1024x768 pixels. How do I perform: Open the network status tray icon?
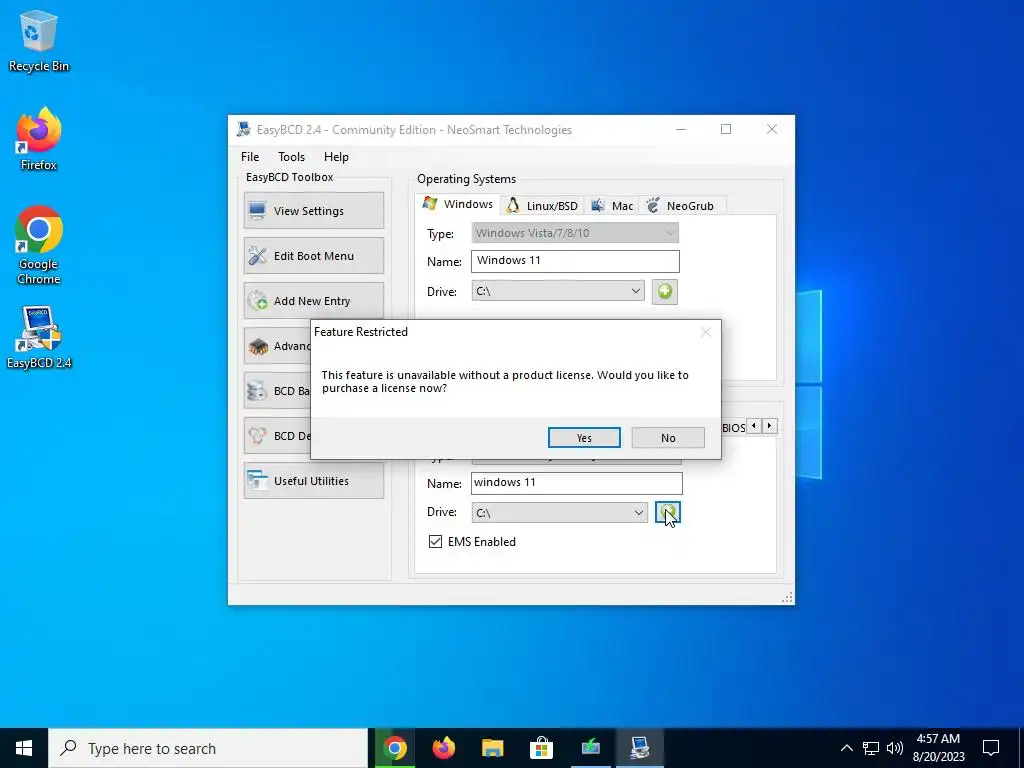(871, 748)
